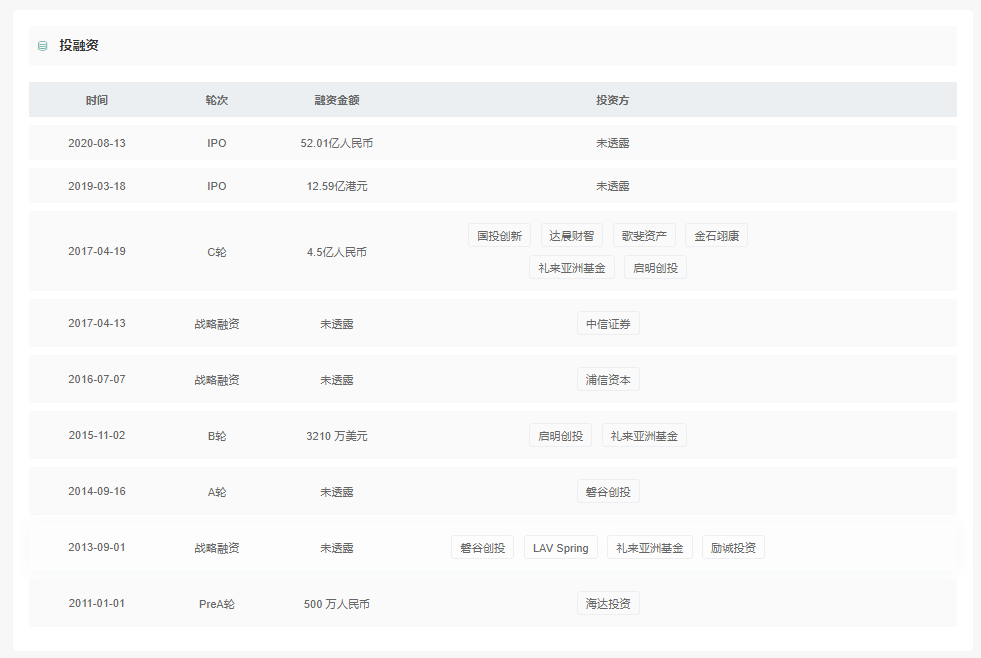Screen dimensions: 981x658
Task: Click the PreA轮 round cell
Action: click(x=216, y=604)
